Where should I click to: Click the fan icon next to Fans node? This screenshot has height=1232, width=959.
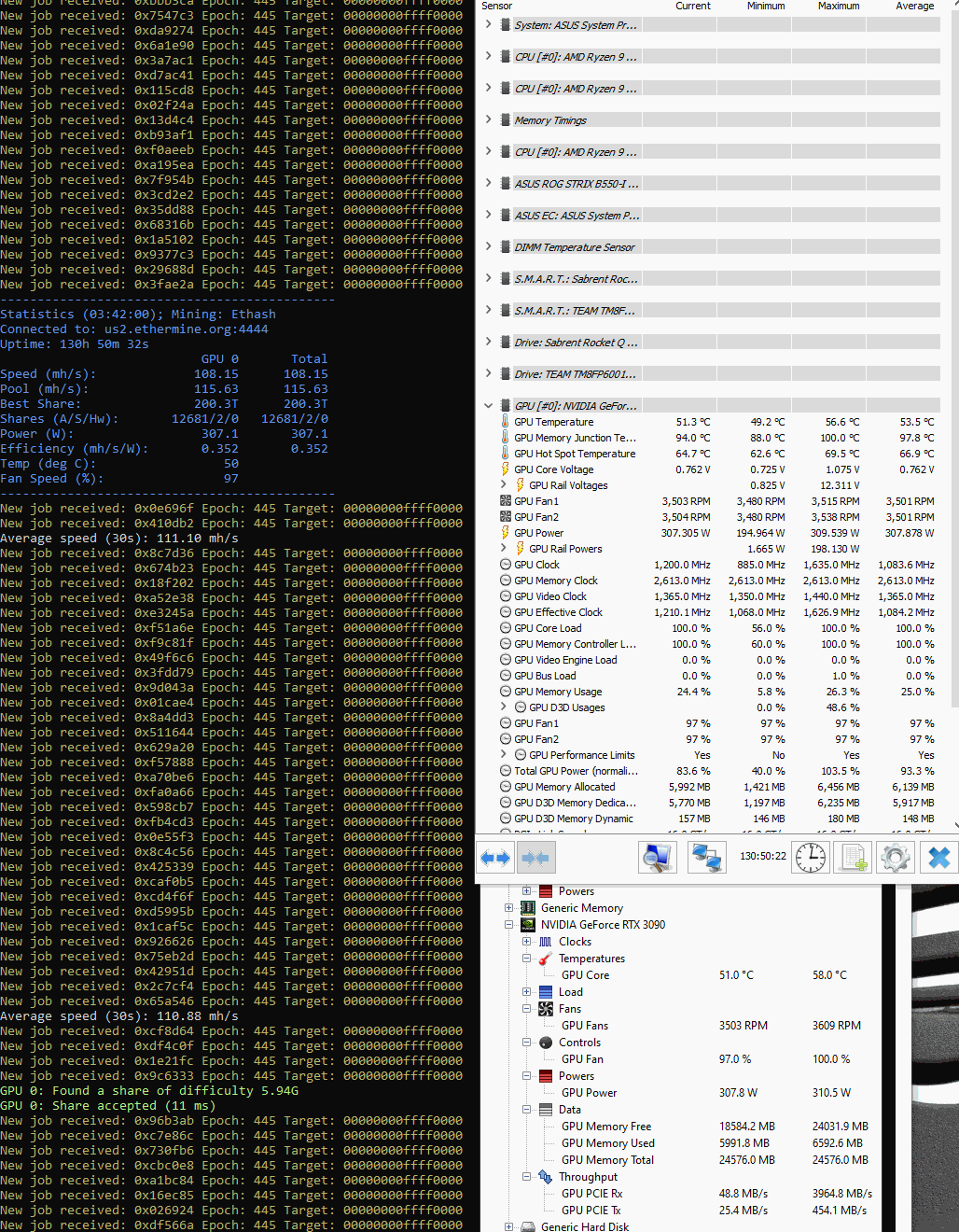click(x=546, y=1009)
